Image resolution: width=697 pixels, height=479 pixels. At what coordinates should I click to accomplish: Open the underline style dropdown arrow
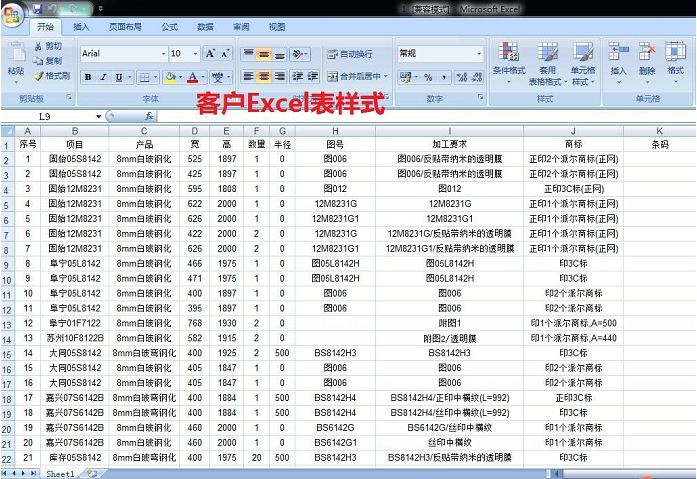[129, 77]
